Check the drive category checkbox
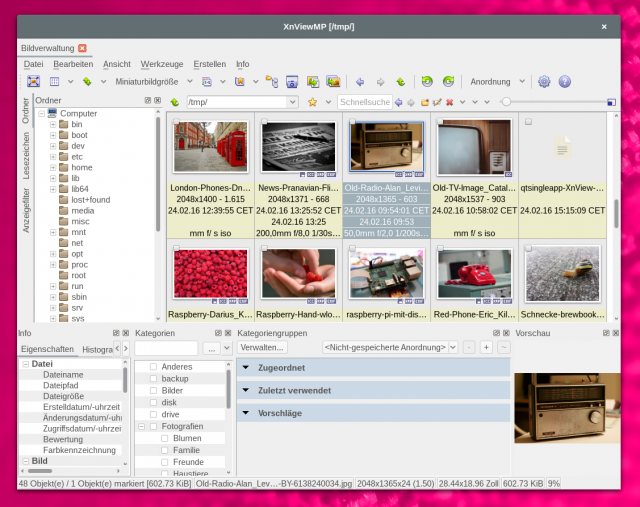 [x=153, y=414]
